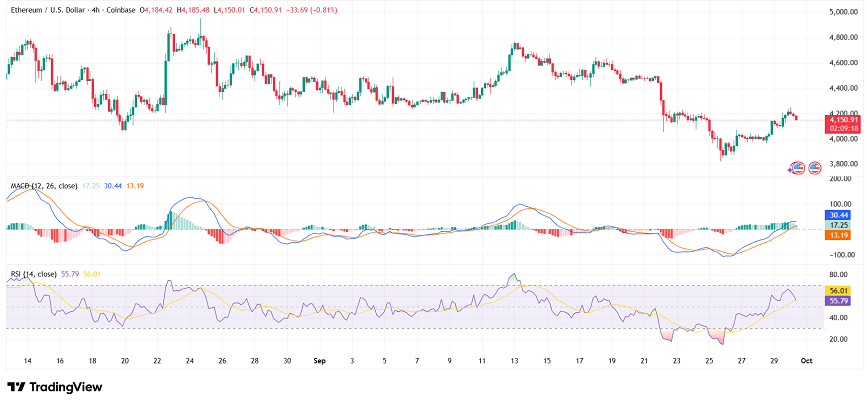Image resolution: width=867 pixels, height=405 pixels.
Task: Click the Sep label on the time axis
Action: pyautogui.click(x=318, y=358)
